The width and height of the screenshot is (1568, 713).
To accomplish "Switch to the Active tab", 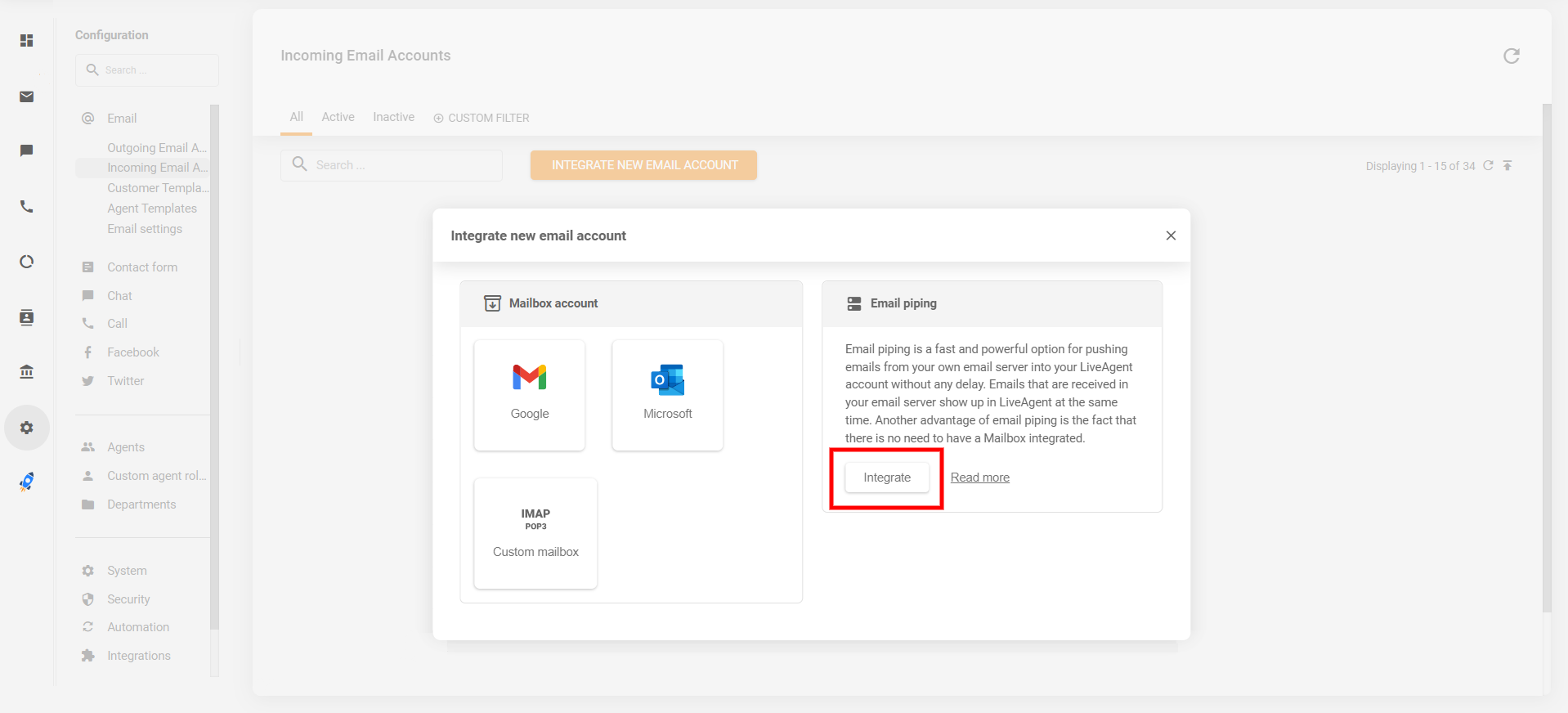I will tap(338, 117).
